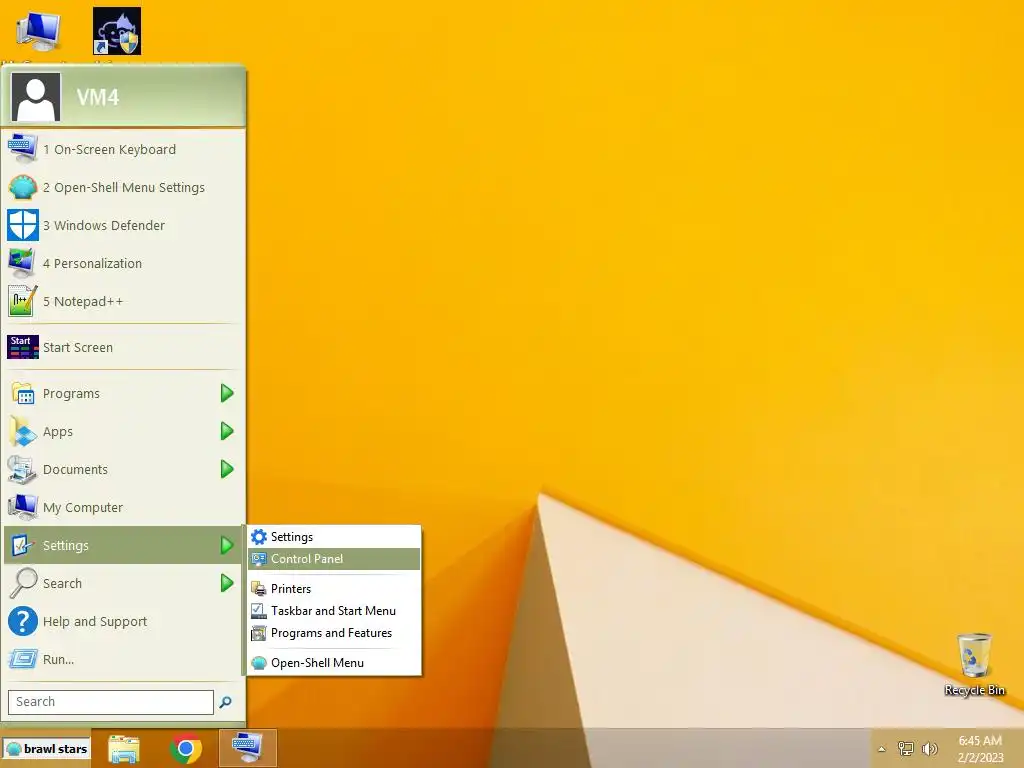This screenshot has width=1024, height=768.
Task: Click the VM4 user name
Action: pyautogui.click(x=98, y=97)
